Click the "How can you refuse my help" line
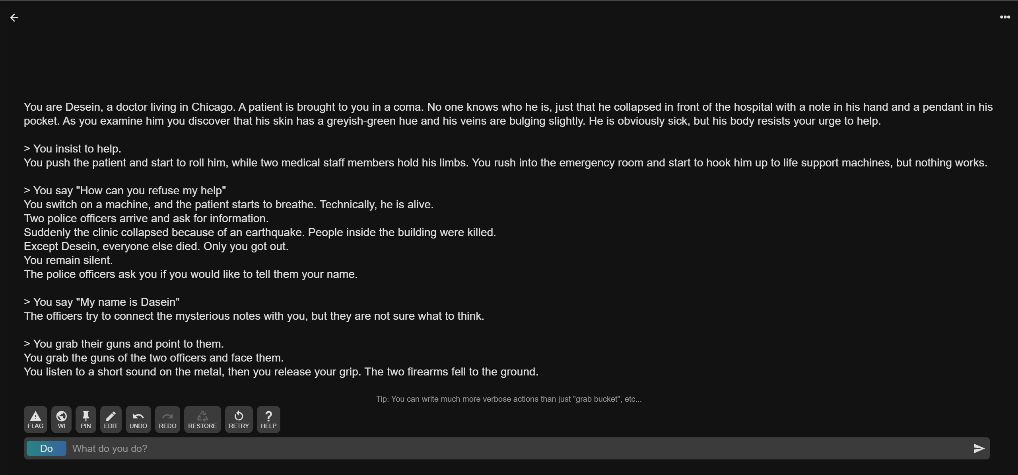1018x475 pixels. coord(126,190)
